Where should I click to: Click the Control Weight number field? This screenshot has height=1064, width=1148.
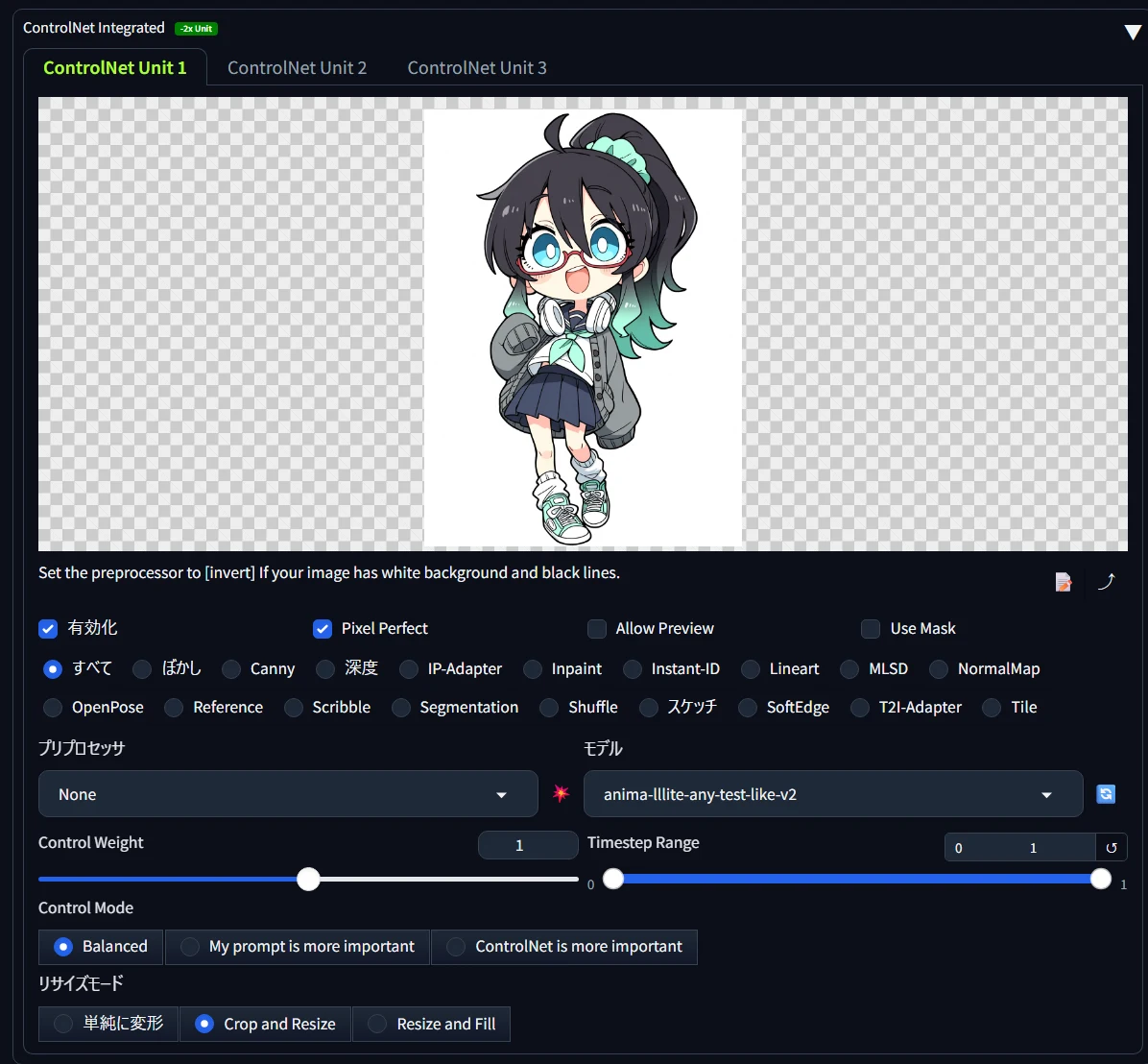click(528, 845)
